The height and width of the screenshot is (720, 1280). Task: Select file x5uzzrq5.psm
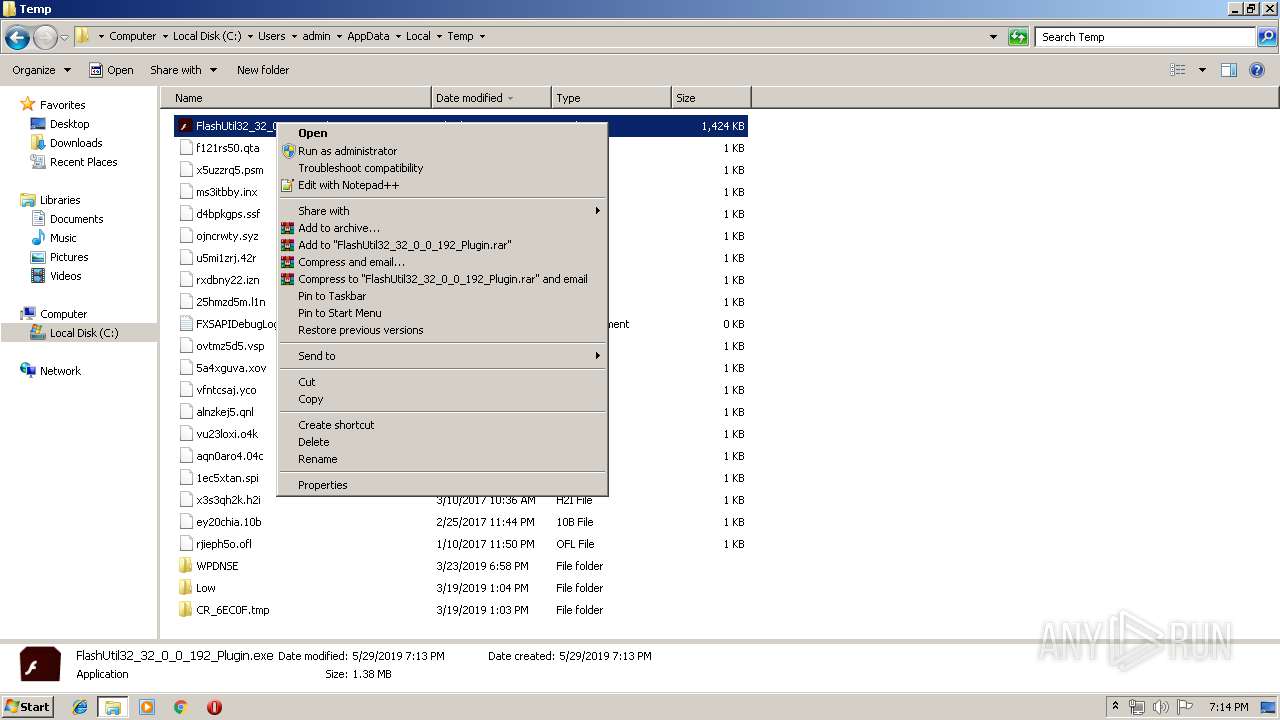point(230,170)
